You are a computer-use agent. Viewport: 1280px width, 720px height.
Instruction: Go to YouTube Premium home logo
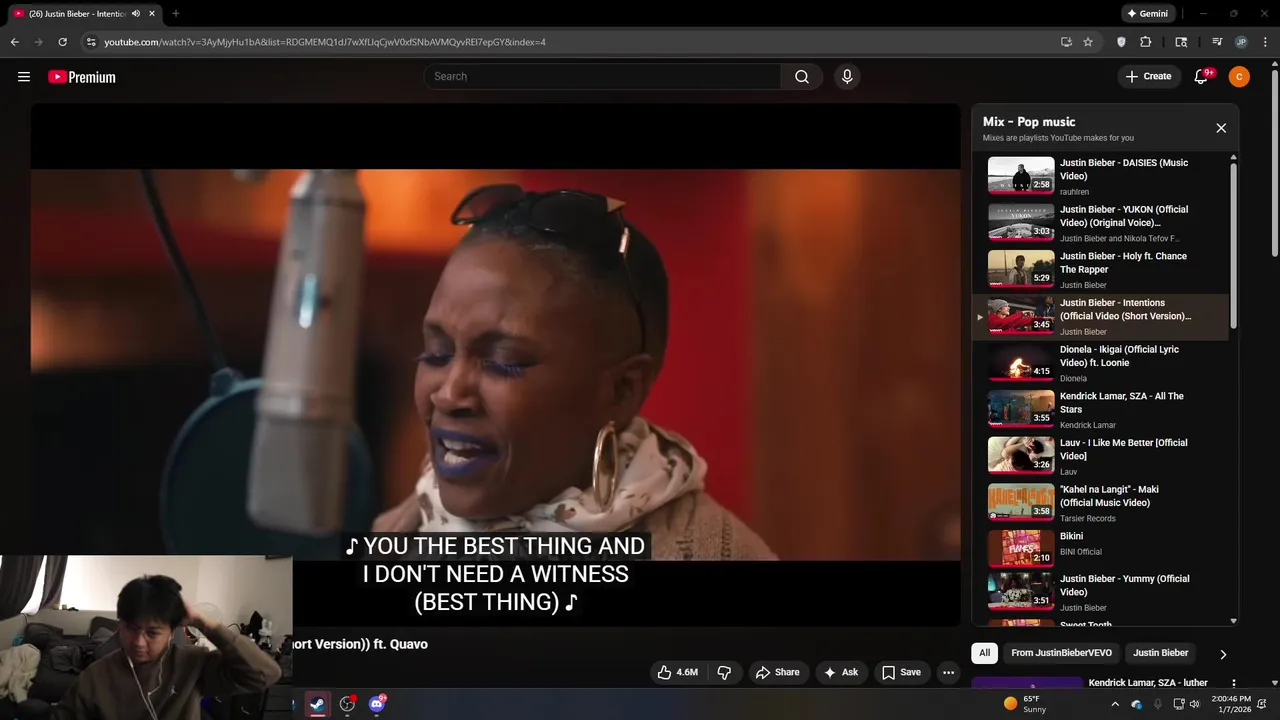[x=82, y=77]
